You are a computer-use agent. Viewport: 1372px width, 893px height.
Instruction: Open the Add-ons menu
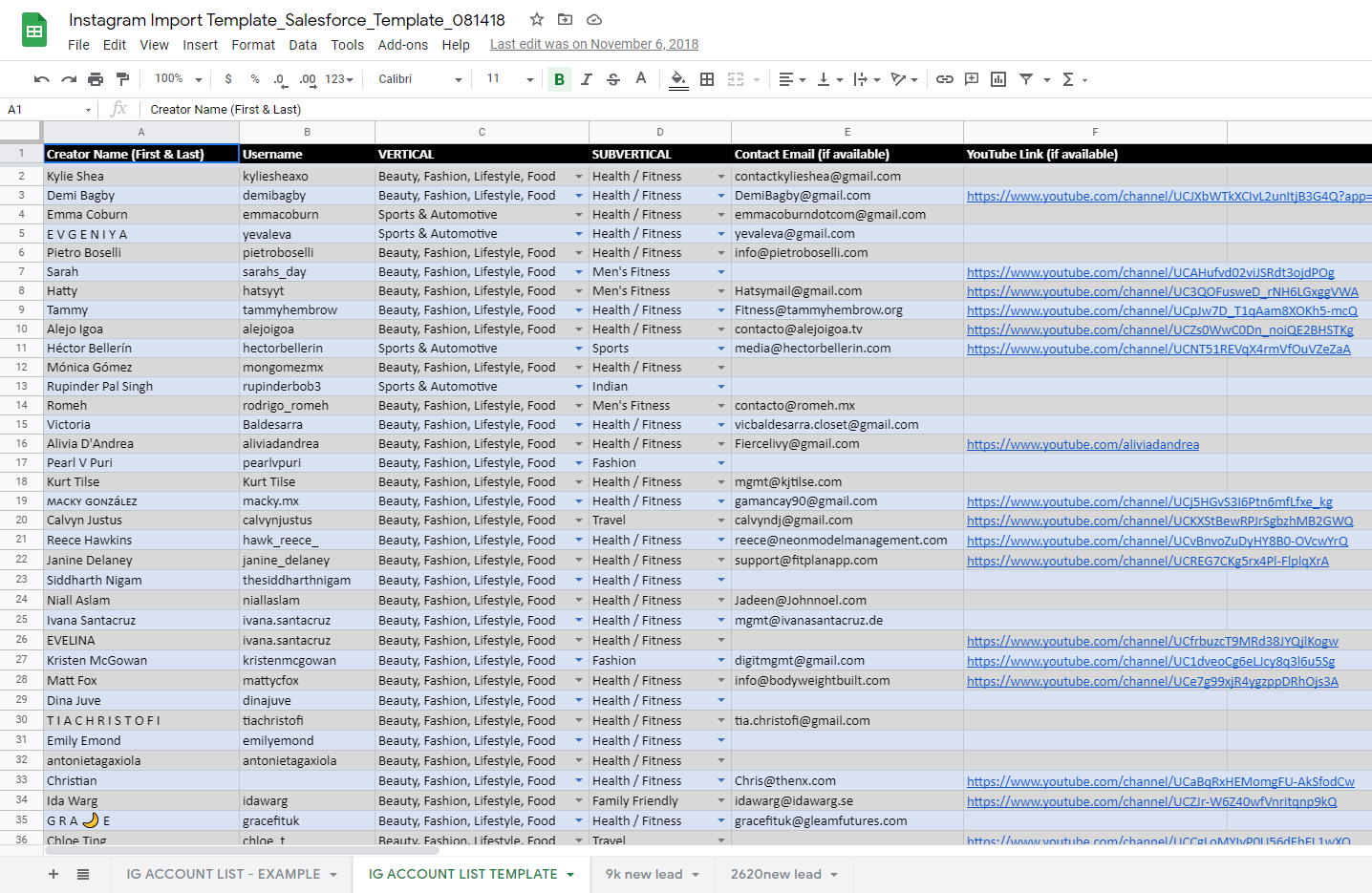coord(403,45)
